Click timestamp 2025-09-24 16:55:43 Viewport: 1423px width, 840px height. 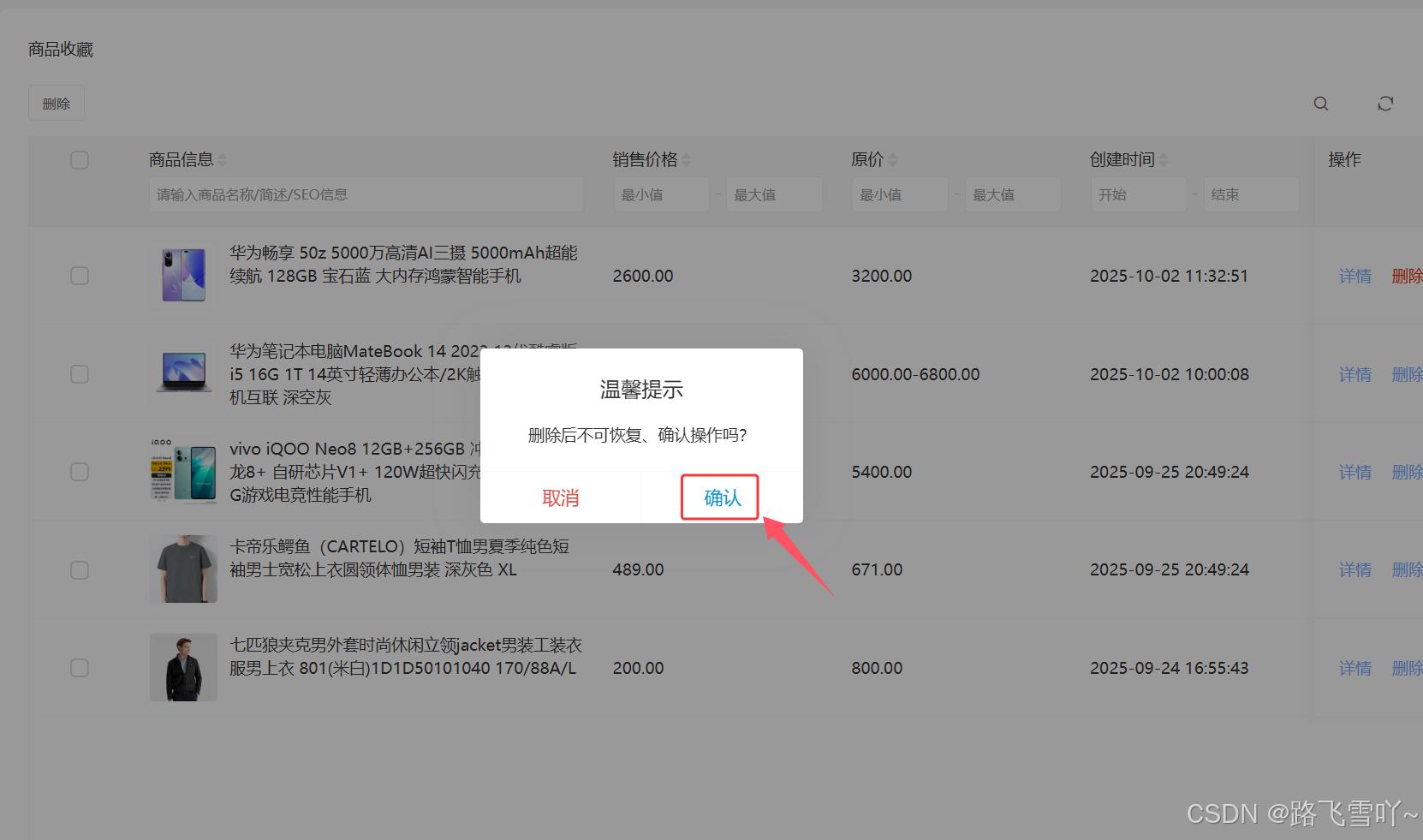point(1170,668)
